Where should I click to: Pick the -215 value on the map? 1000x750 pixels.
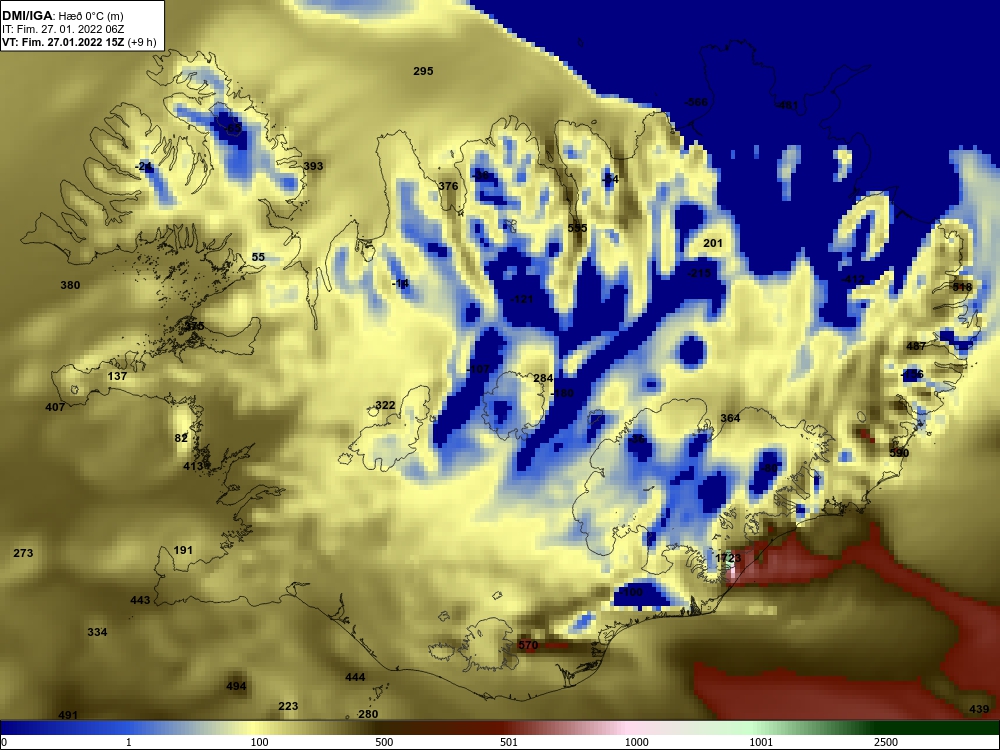[x=700, y=273]
